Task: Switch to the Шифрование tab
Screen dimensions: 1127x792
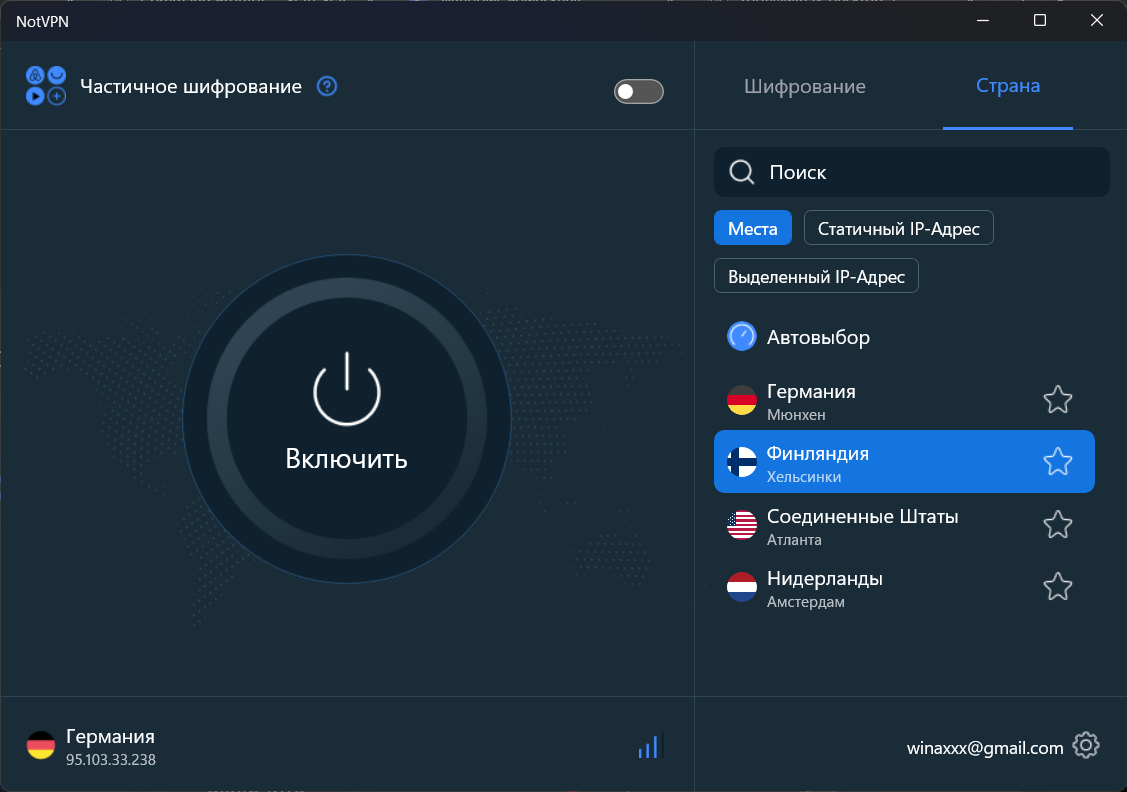Action: pos(805,86)
